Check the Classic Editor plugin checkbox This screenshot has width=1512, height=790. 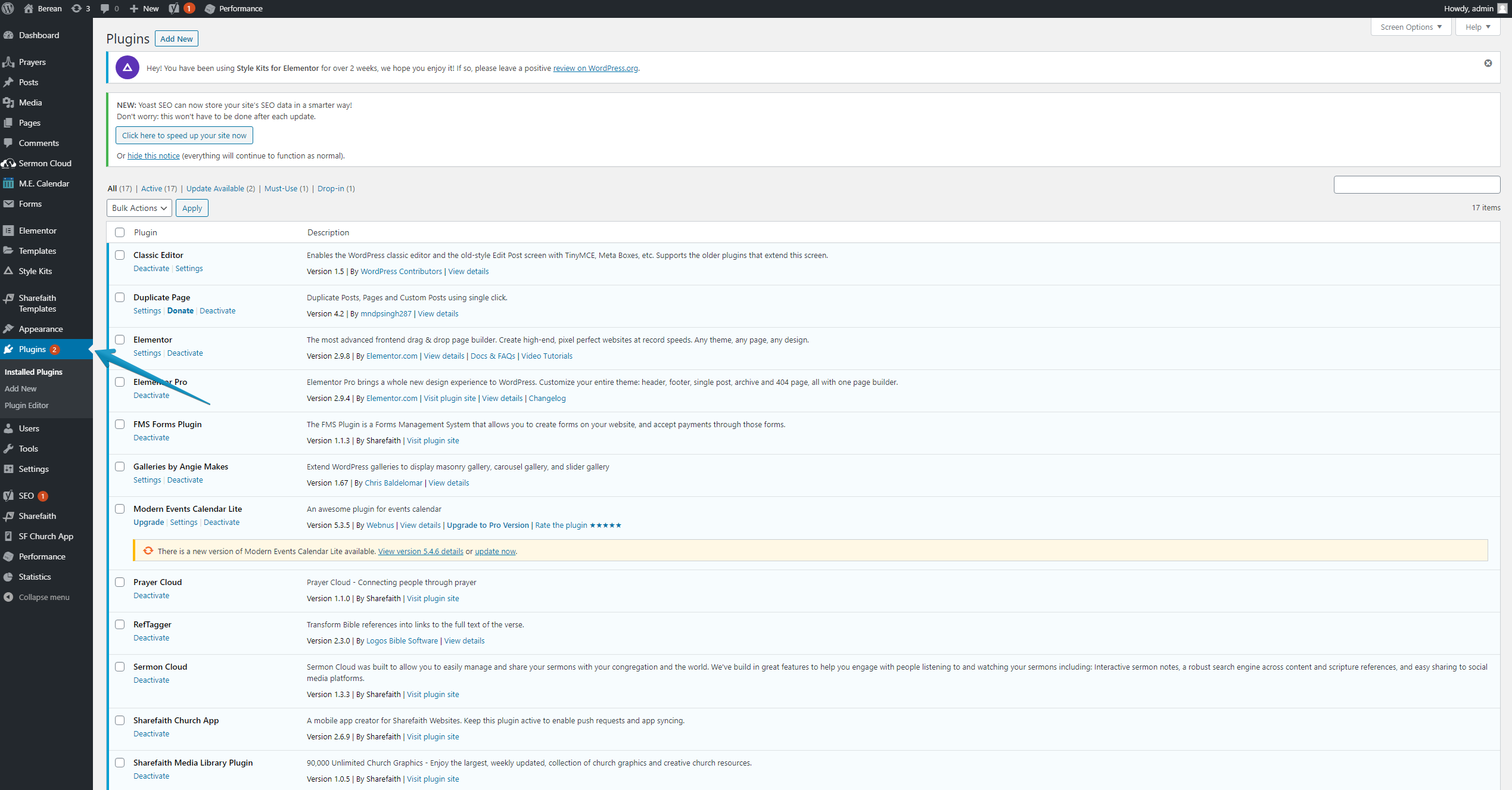click(120, 255)
